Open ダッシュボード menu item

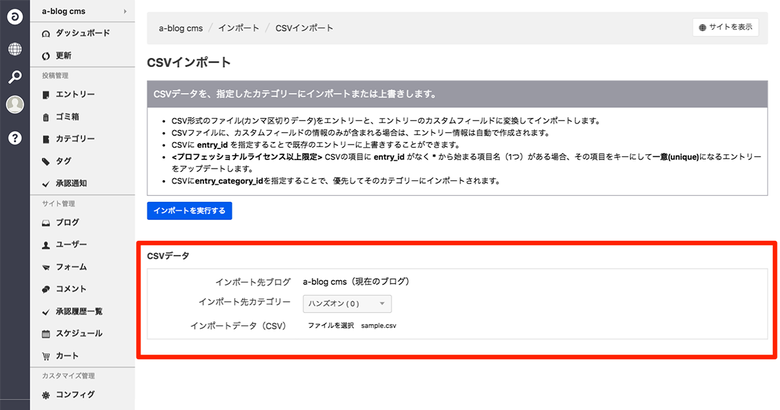coord(83,33)
